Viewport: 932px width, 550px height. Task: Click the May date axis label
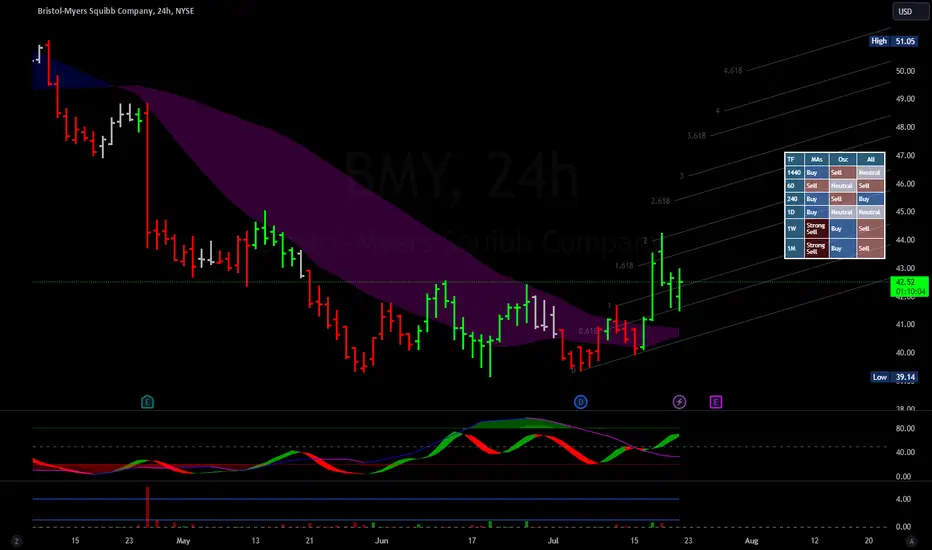coord(183,540)
